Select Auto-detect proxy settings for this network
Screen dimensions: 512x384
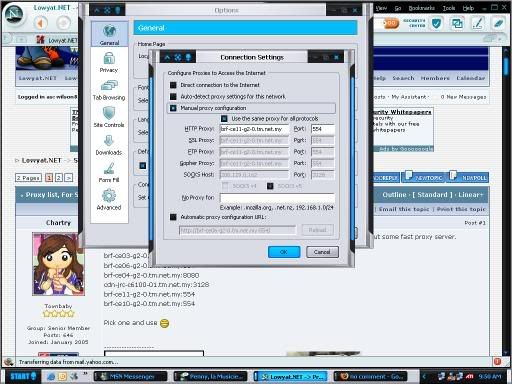pyautogui.click(x=173, y=97)
